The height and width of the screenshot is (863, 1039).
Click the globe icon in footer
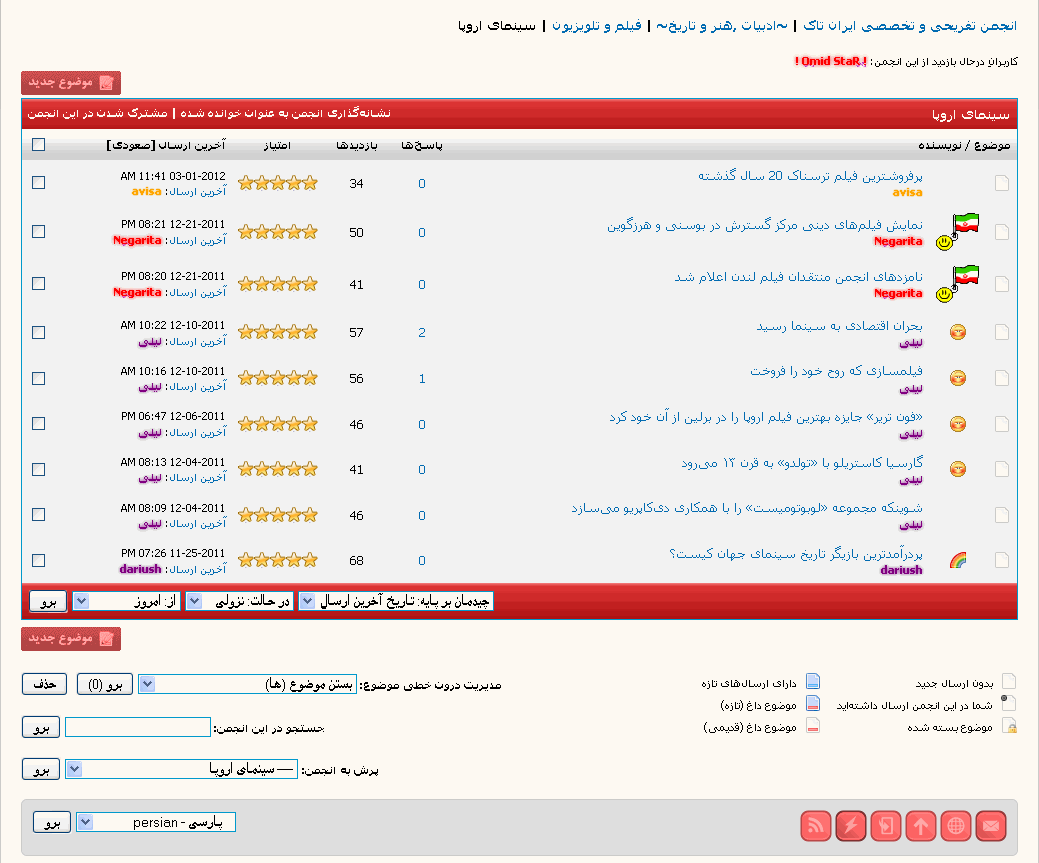pyautogui.click(x=956, y=826)
